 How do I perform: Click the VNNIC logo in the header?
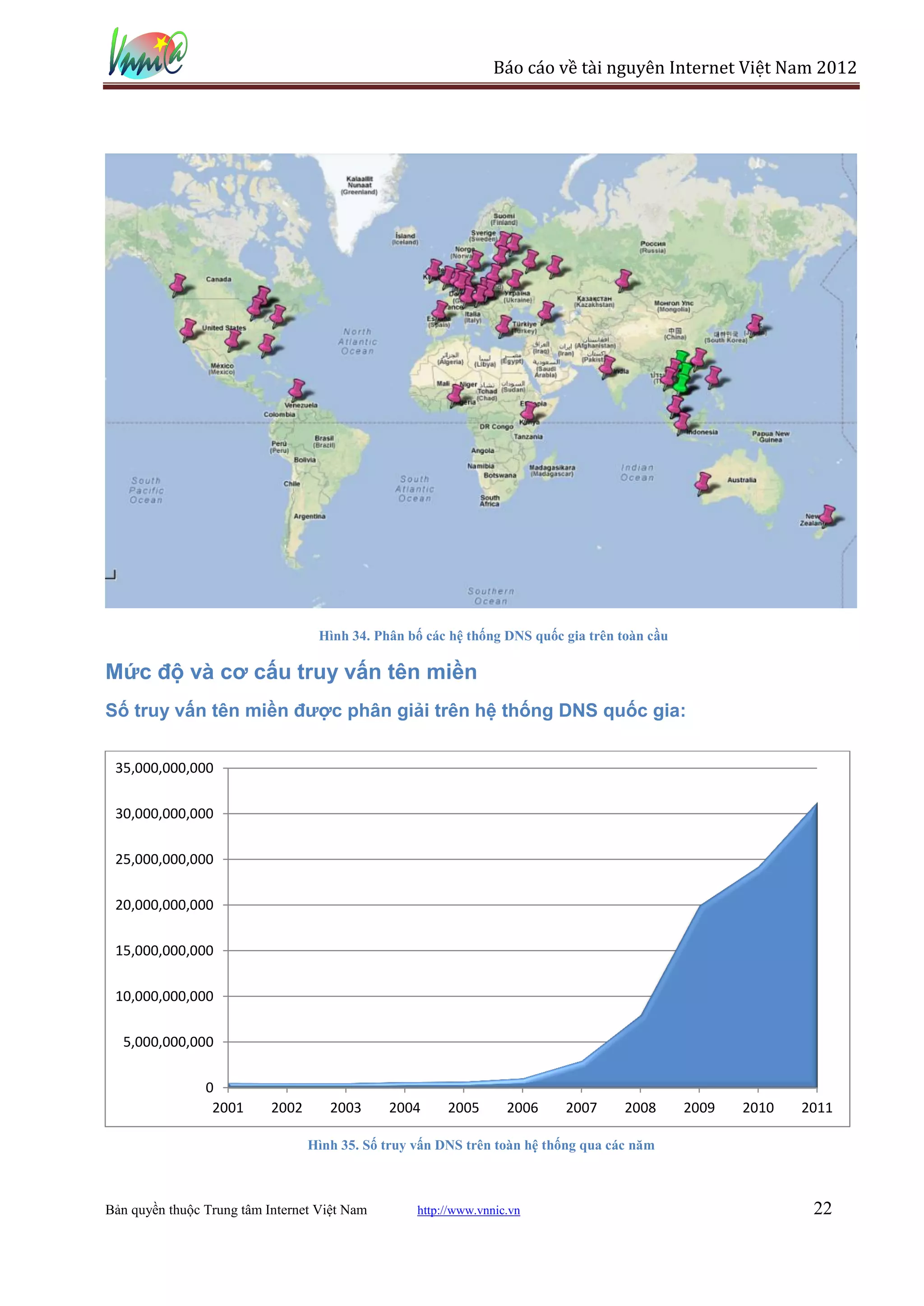[x=148, y=54]
